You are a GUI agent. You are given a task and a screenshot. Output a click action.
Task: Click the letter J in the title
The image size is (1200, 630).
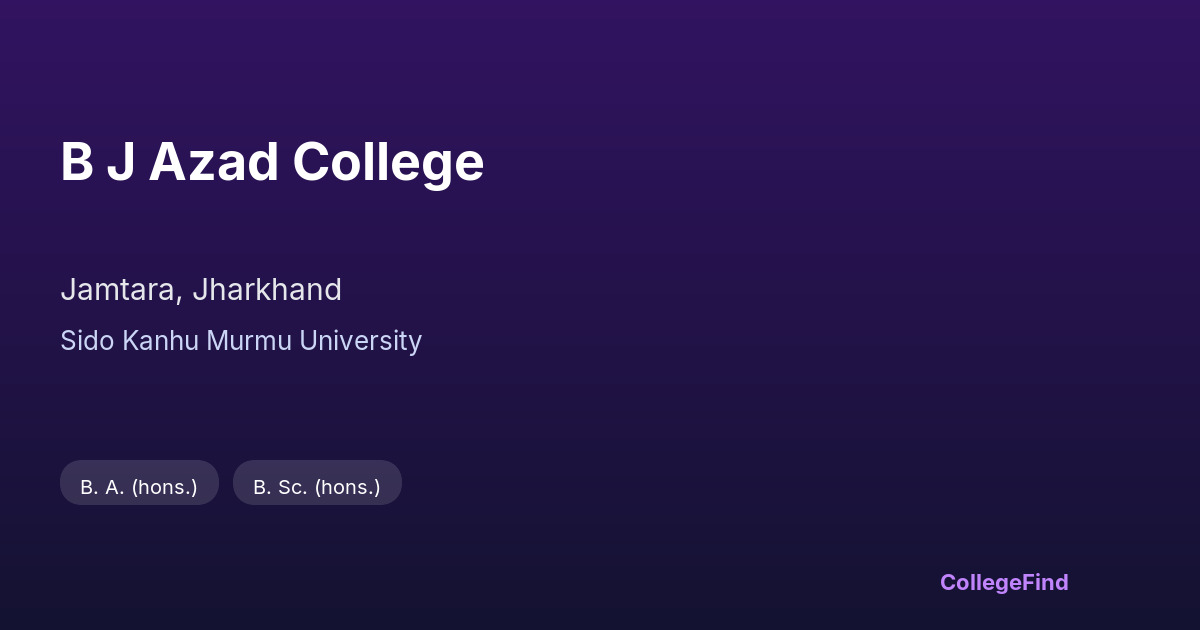pyautogui.click(x=120, y=162)
